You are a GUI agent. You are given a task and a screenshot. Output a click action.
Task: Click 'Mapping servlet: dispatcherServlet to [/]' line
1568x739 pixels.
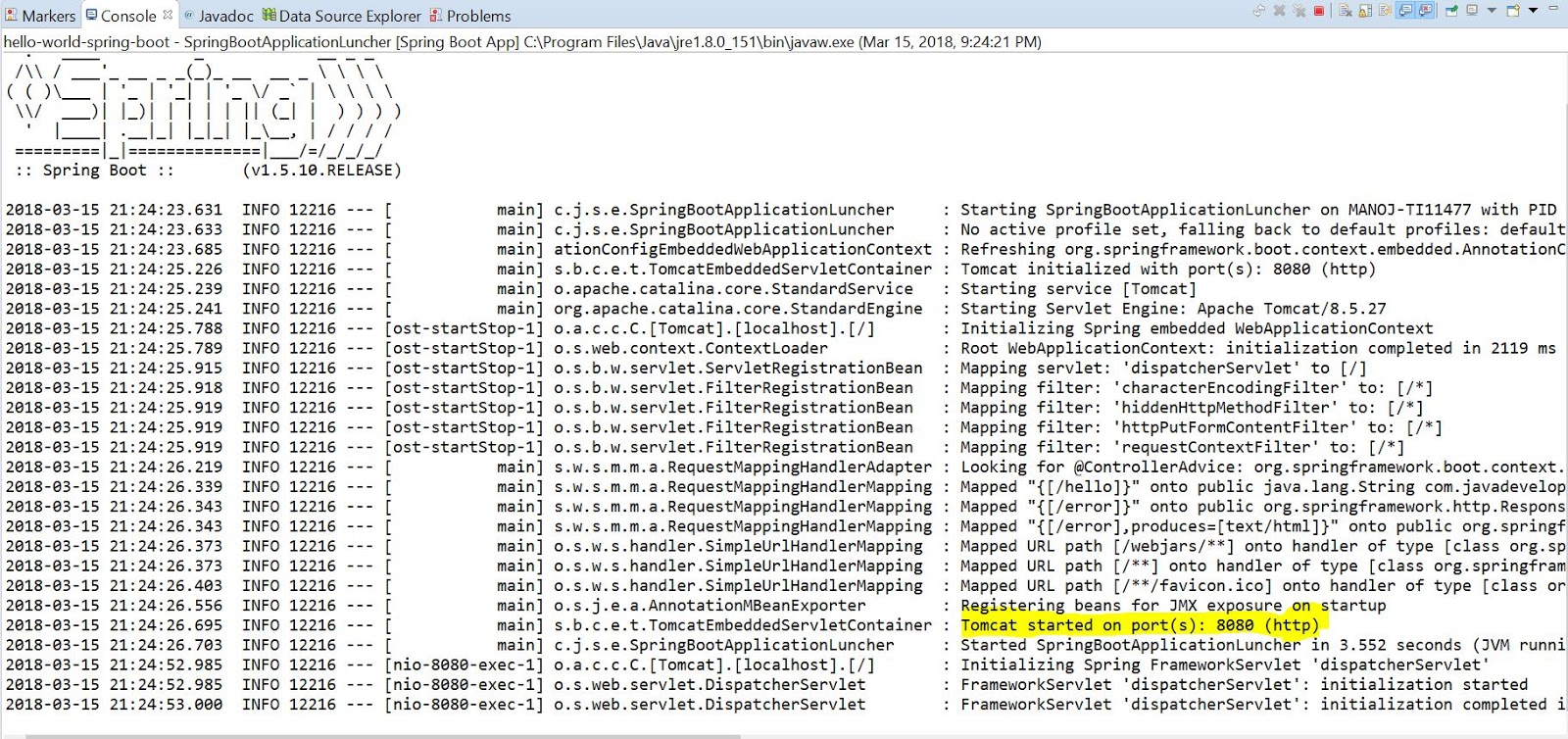1163,369
